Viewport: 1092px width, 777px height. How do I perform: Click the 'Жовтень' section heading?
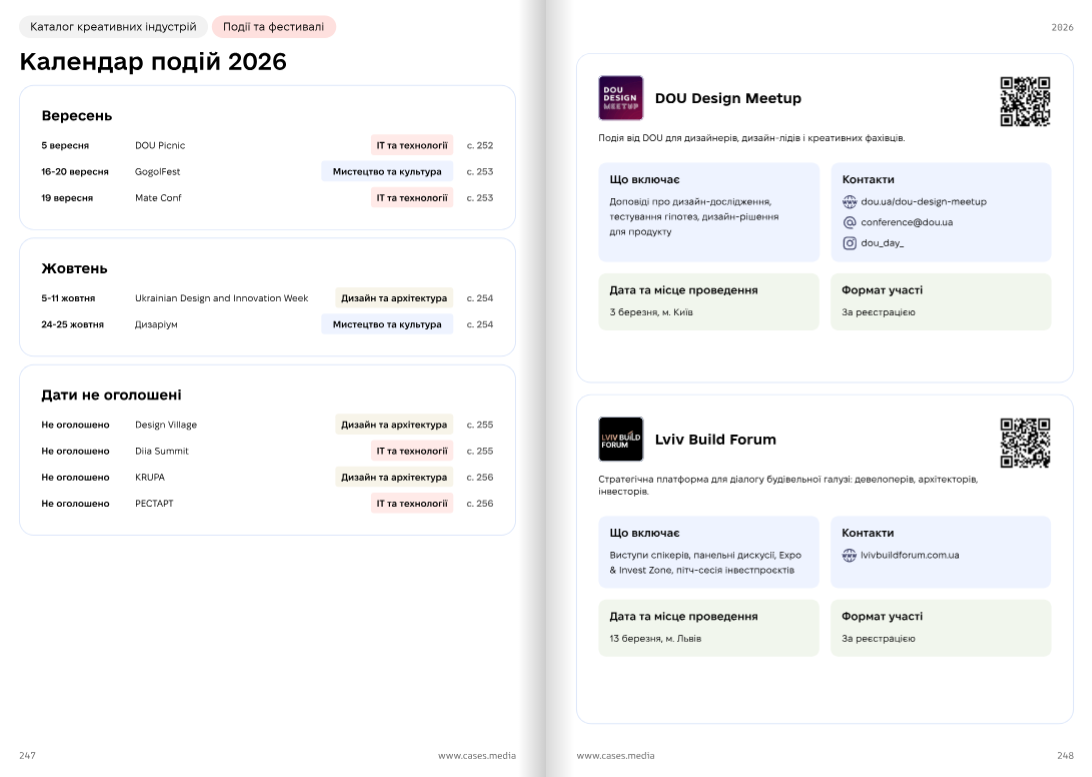75,269
